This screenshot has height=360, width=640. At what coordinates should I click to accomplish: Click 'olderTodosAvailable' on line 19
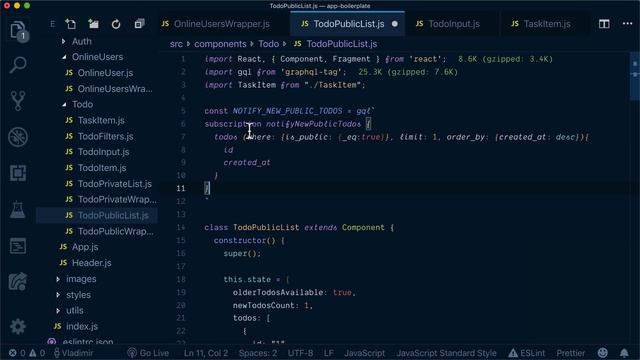point(278,293)
